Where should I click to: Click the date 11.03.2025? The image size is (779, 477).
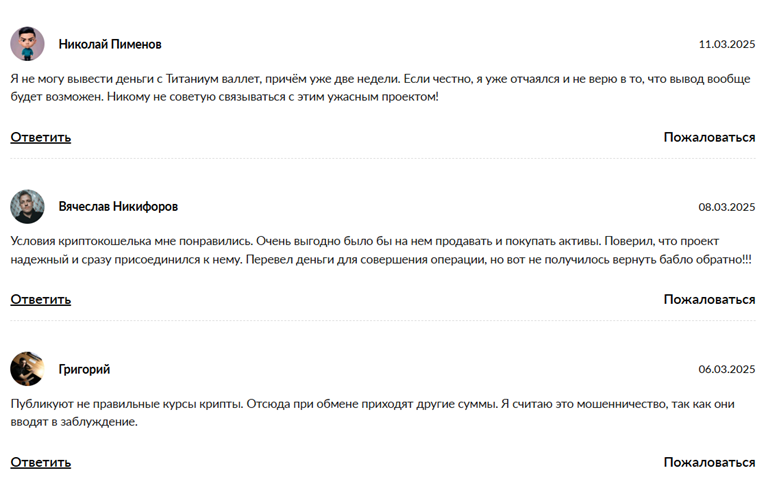(x=726, y=45)
